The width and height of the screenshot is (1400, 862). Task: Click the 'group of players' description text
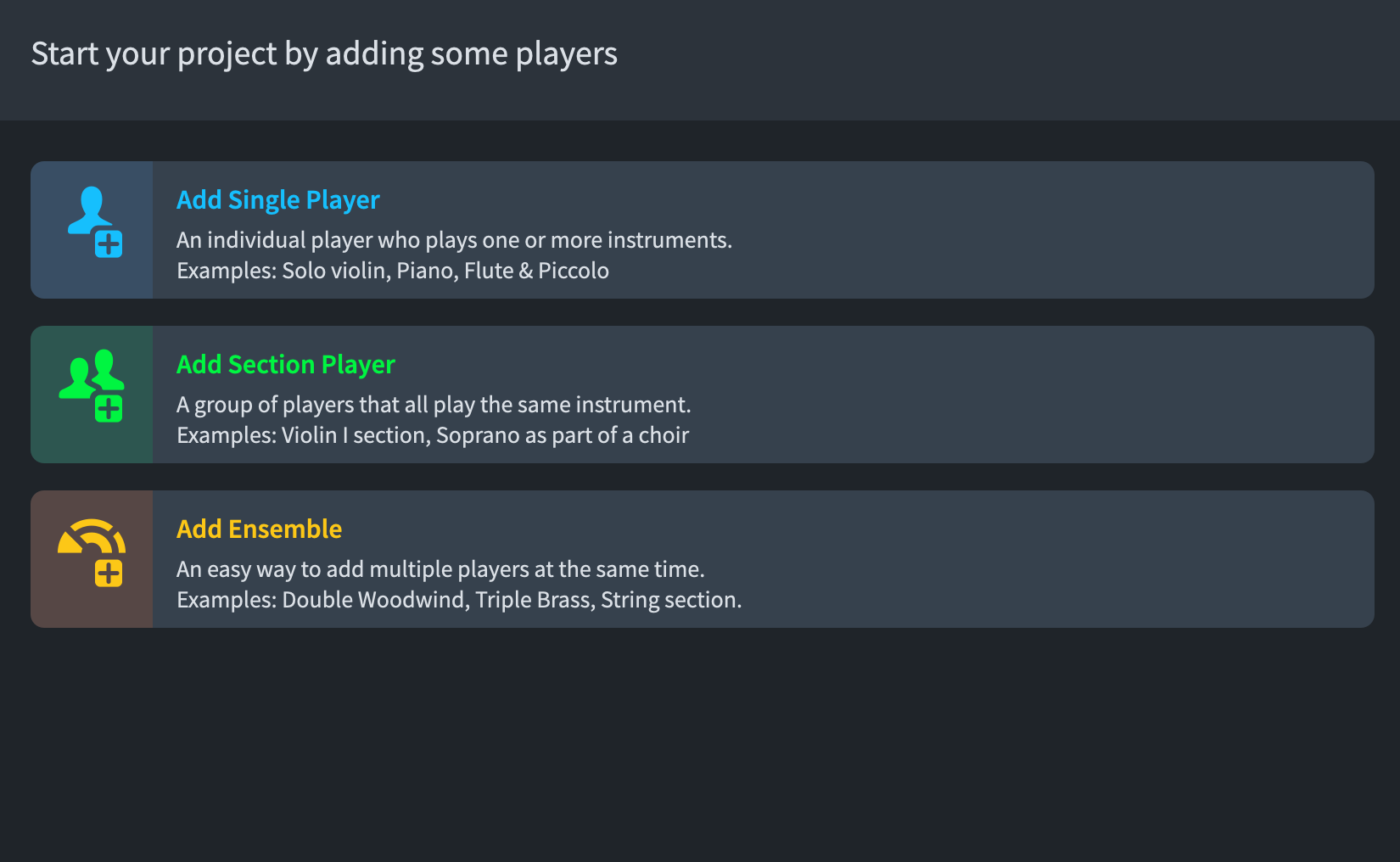coord(434,405)
